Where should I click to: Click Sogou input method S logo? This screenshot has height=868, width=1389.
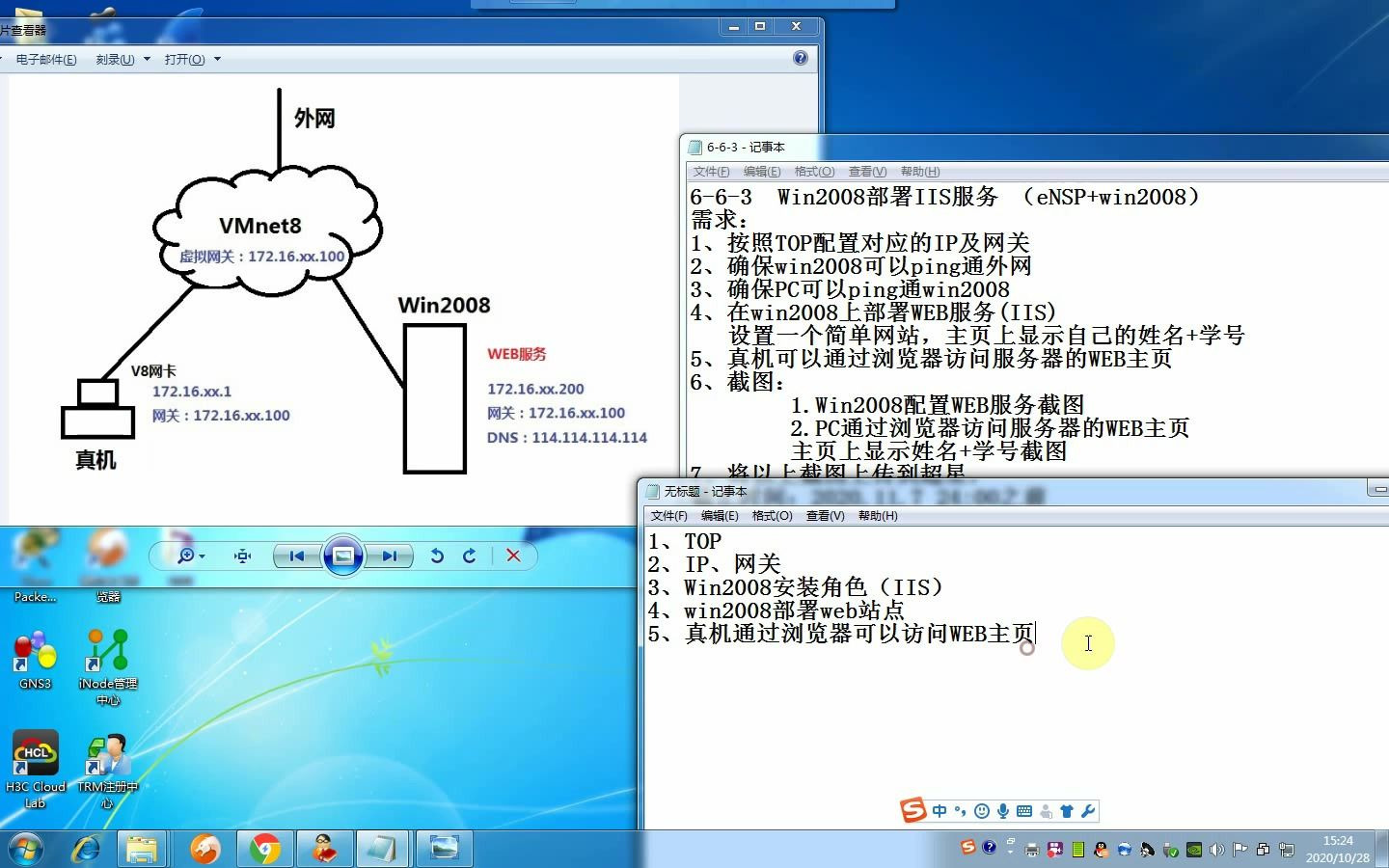pos(913,811)
